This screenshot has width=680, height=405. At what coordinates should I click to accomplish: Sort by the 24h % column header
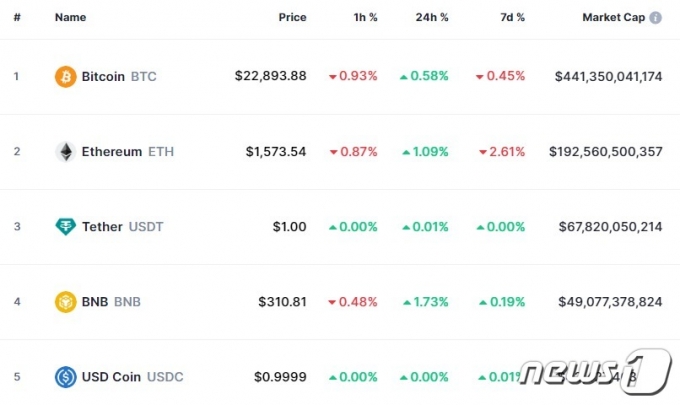pos(432,17)
